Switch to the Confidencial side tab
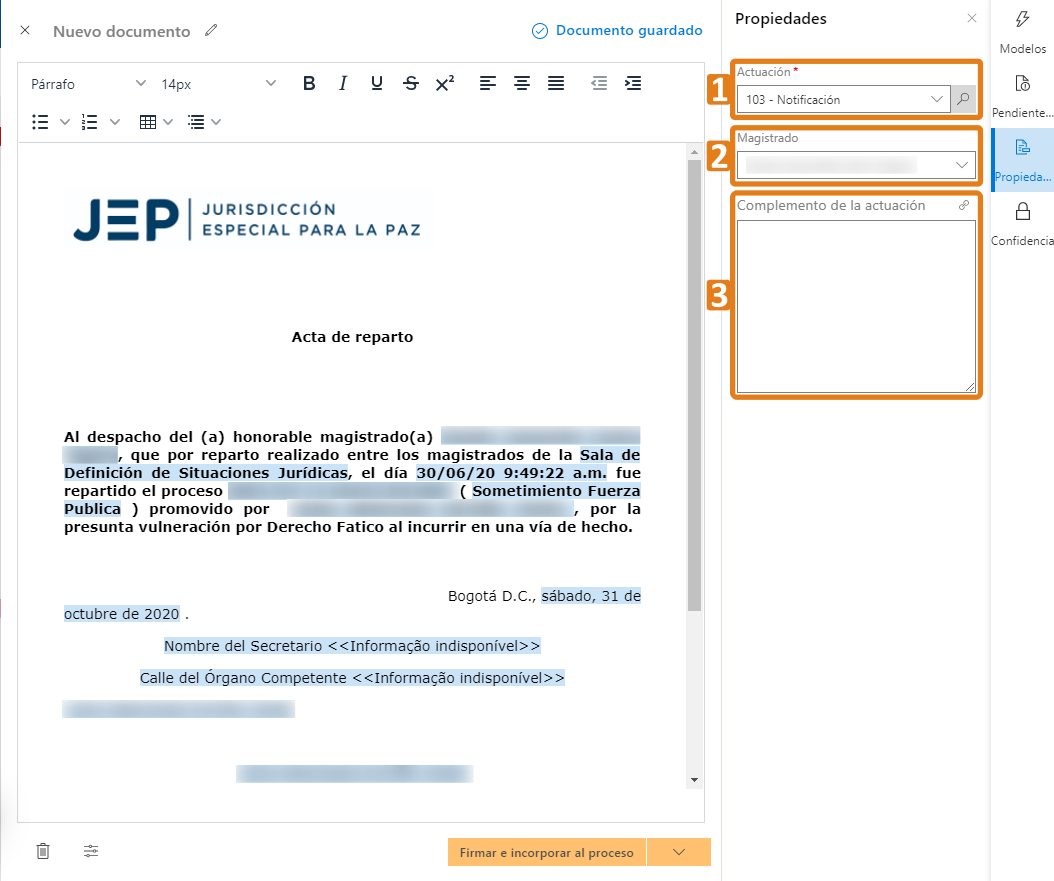The width and height of the screenshot is (1054, 881). click(1022, 223)
